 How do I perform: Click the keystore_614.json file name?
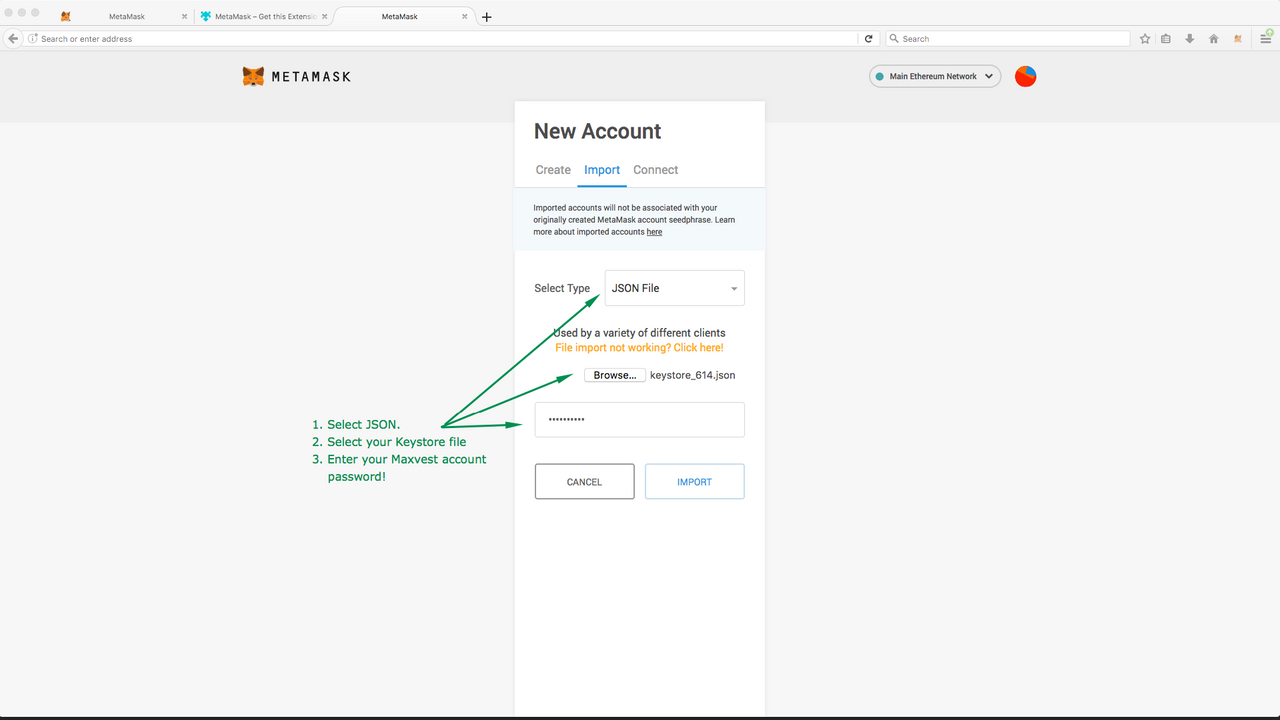692,375
